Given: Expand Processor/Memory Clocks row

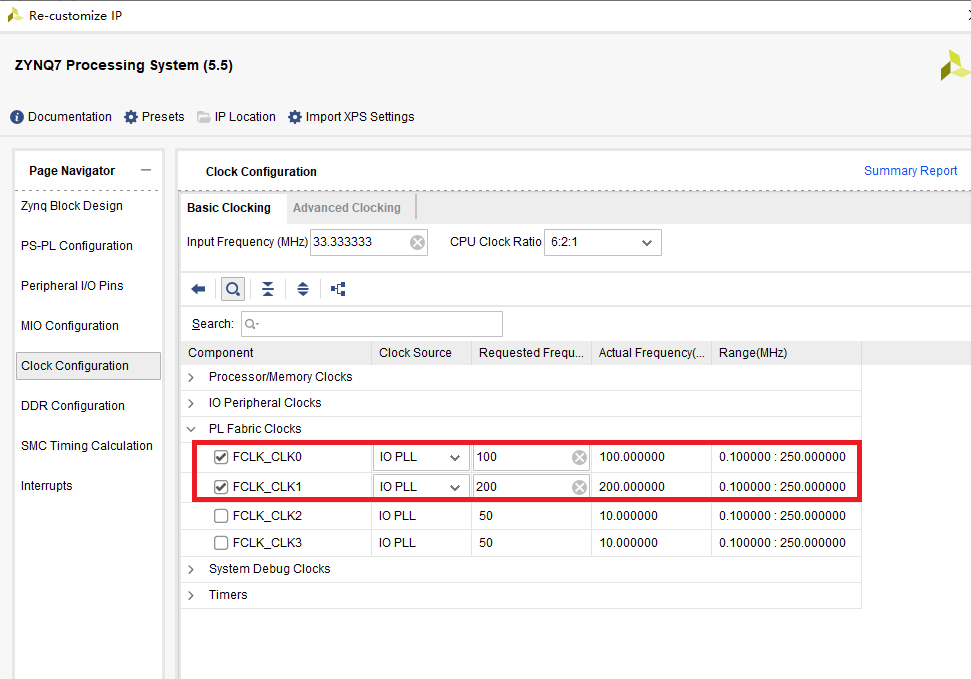Looking at the screenshot, I should 191,377.
